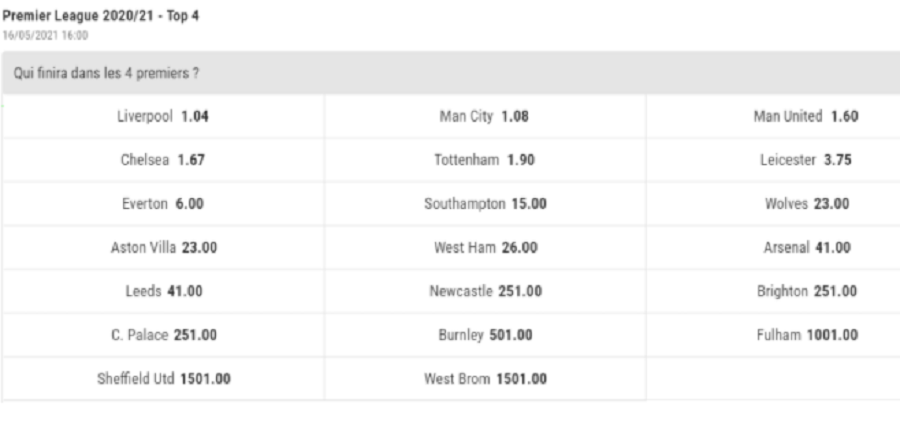This screenshot has width=900, height=437.
Task: Select Arsenal 41.00 odds
Action: 806,247
